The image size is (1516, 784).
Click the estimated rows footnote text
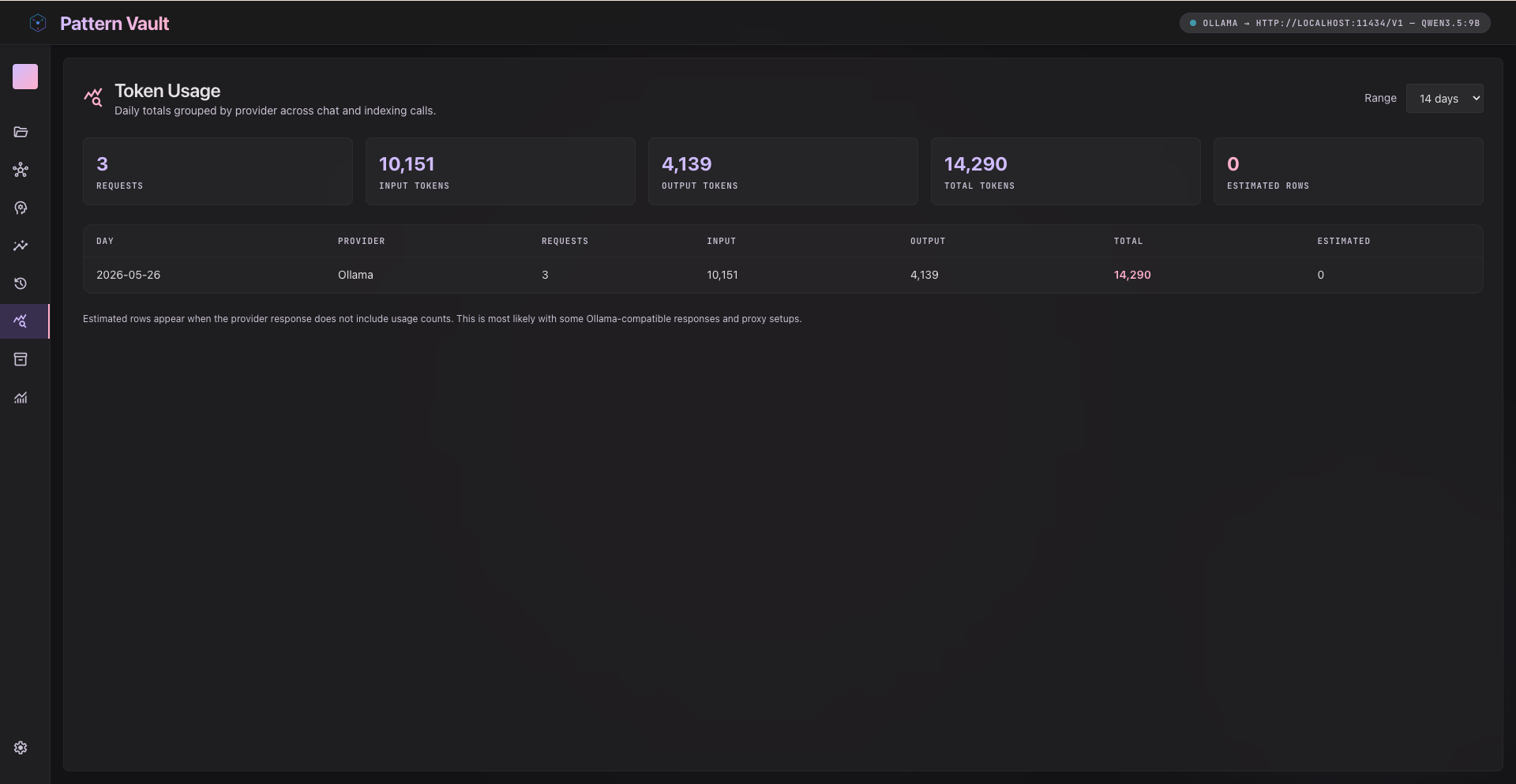pos(442,319)
